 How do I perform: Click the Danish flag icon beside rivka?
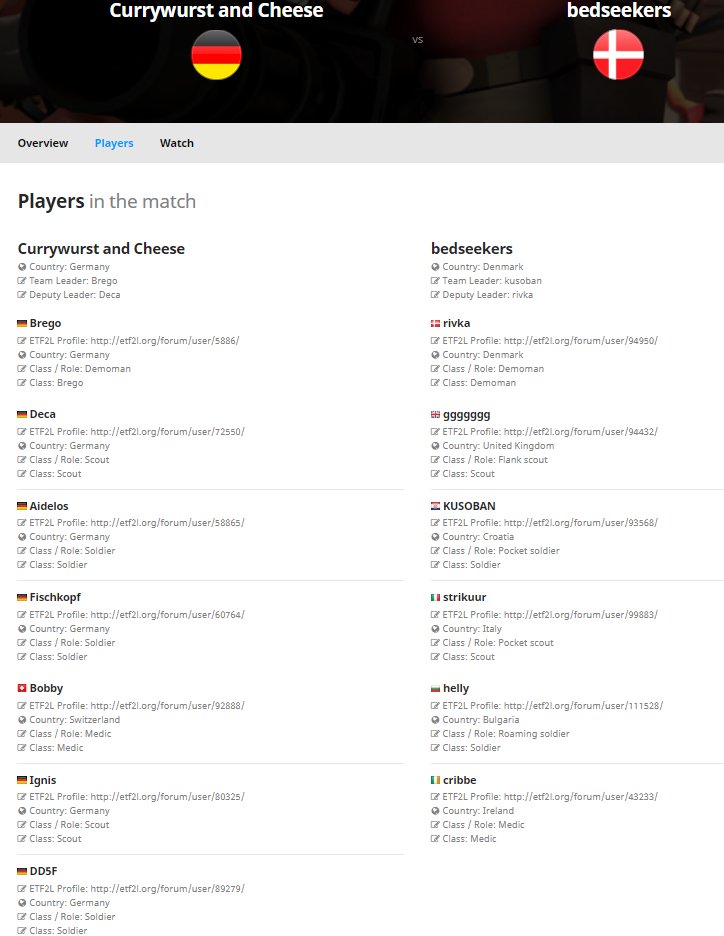tap(436, 324)
